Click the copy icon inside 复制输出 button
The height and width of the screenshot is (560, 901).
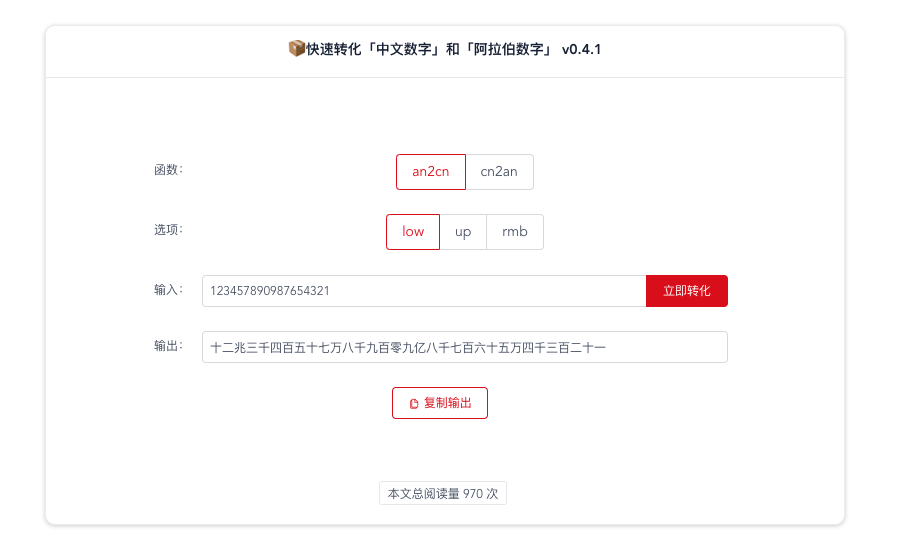[414, 403]
